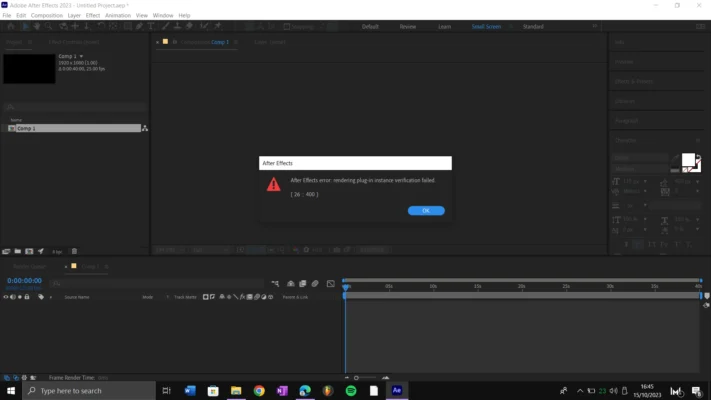Switch to the Review workspace
This screenshot has width=711, height=400.
[x=408, y=27]
